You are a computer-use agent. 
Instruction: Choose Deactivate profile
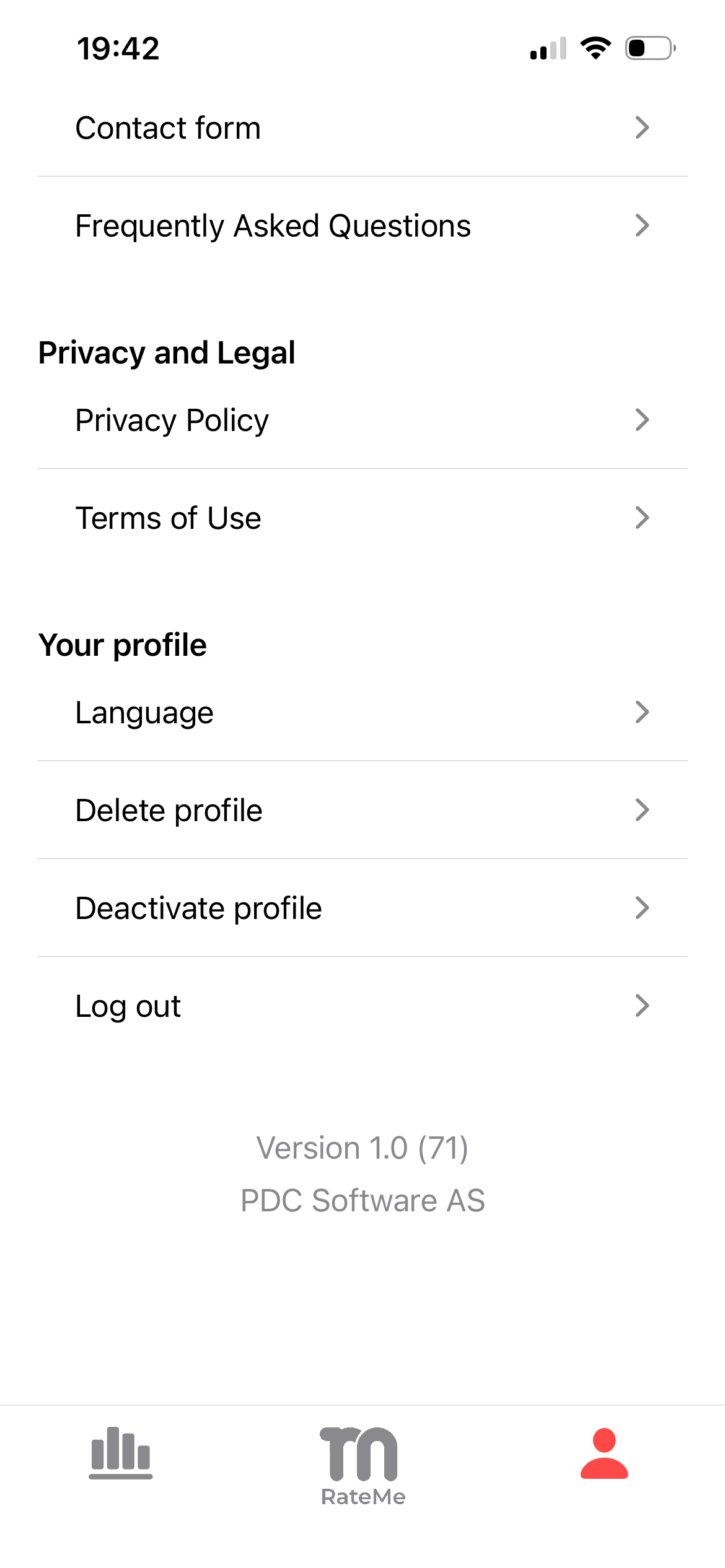click(x=198, y=908)
